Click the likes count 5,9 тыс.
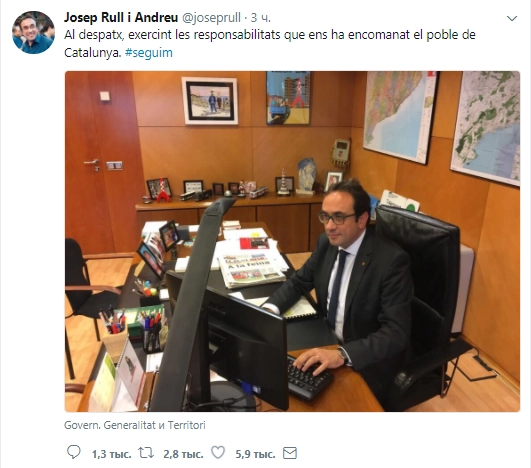Image resolution: width=531 pixels, height=468 pixels. tap(255, 454)
